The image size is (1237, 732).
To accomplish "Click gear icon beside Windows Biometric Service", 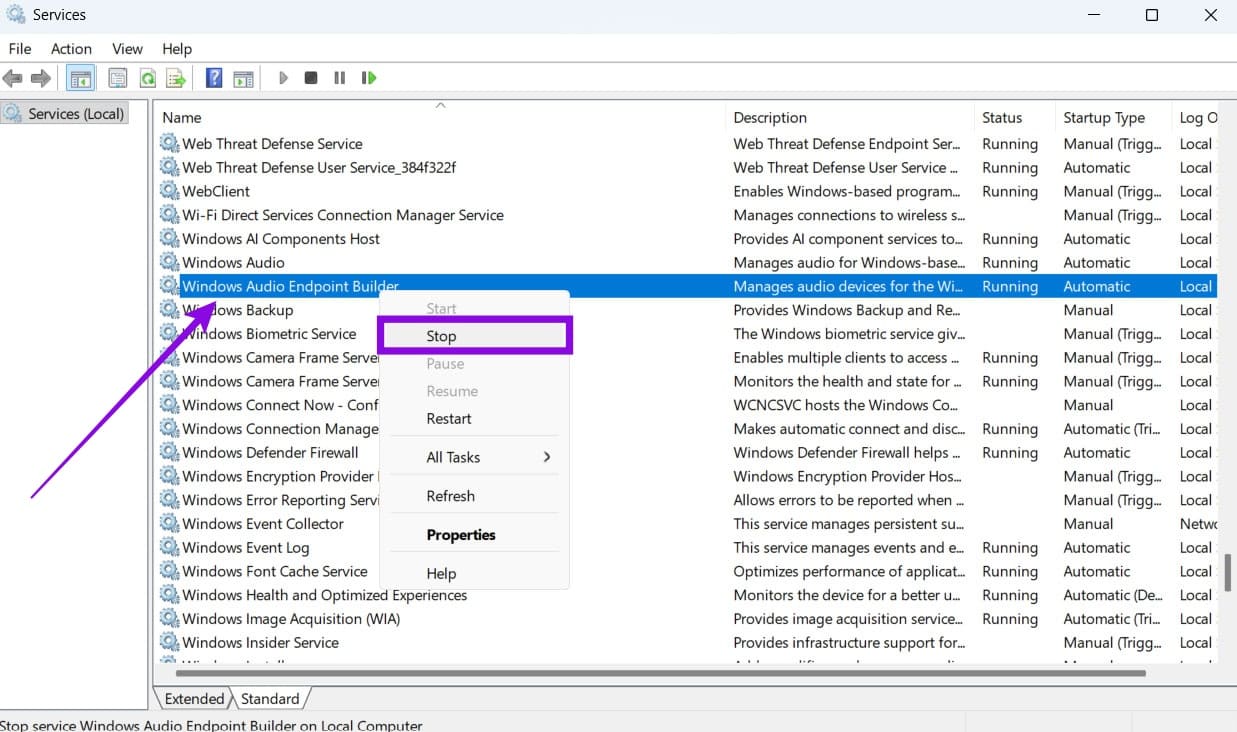I will (169, 334).
